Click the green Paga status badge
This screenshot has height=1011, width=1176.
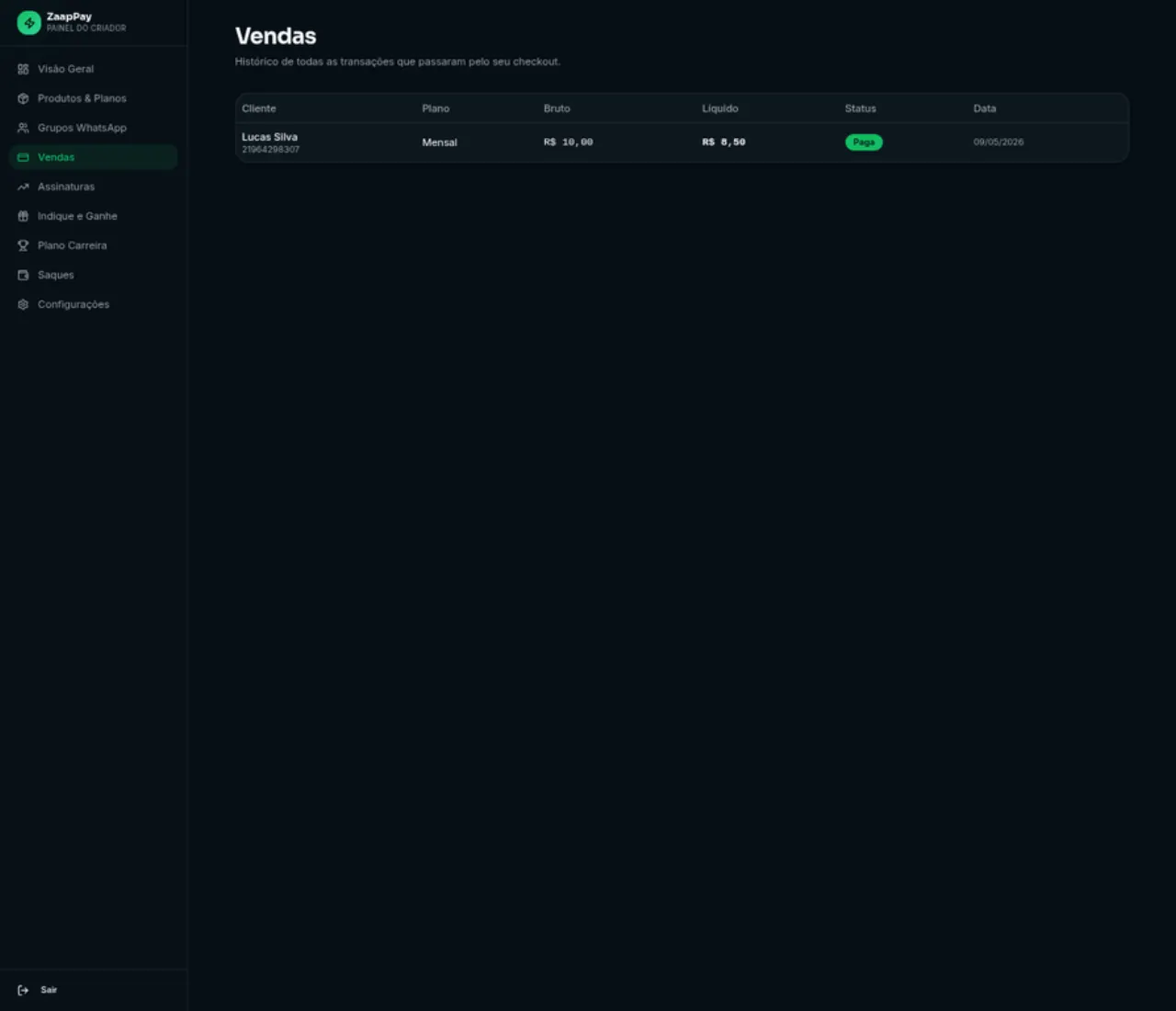tap(864, 142)
